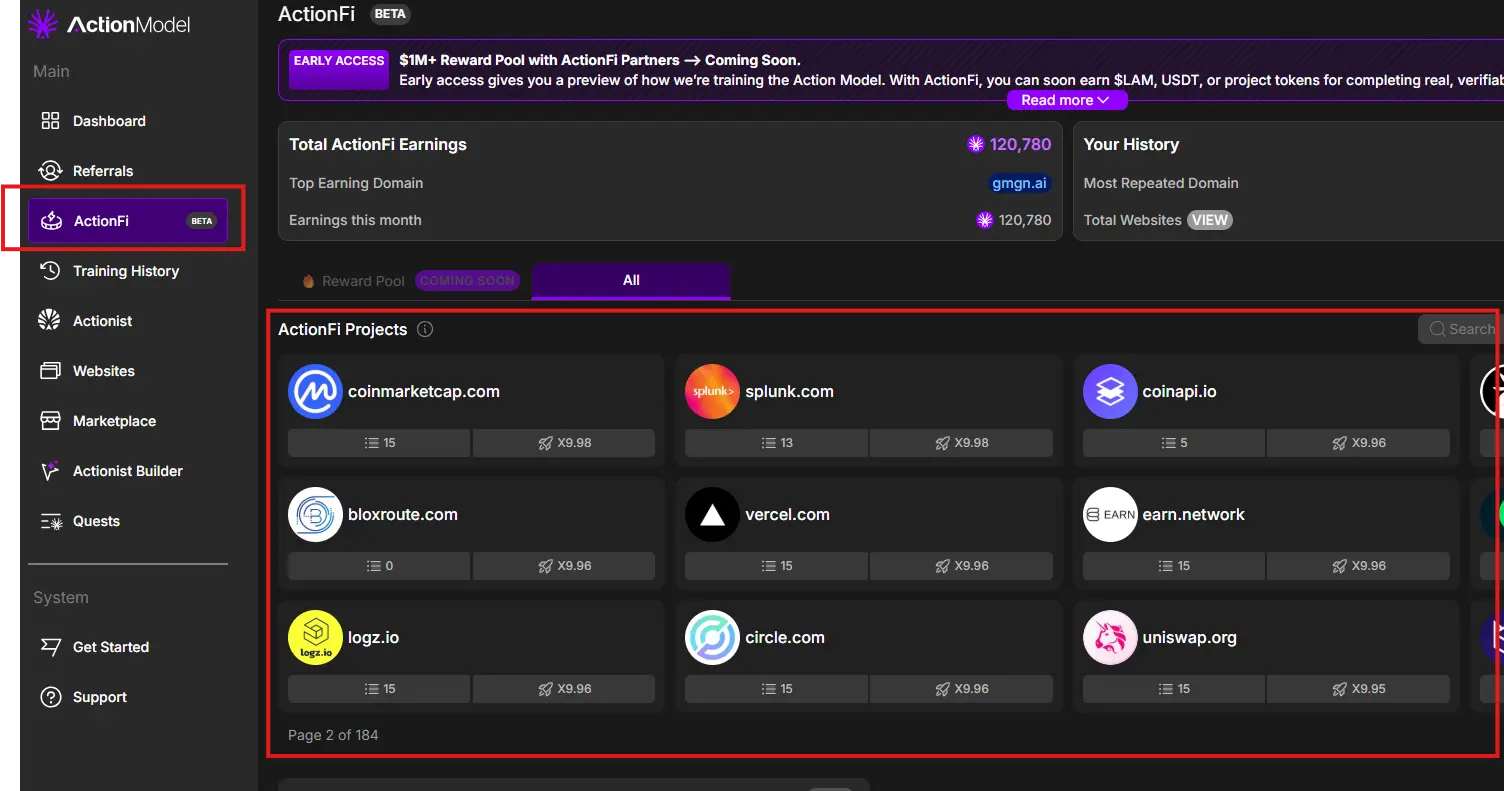Viewport: 1504px width, 791px height.
Task: Click coinmarketcap.com X9.98 multiplier
Action: tap(564, 443)
